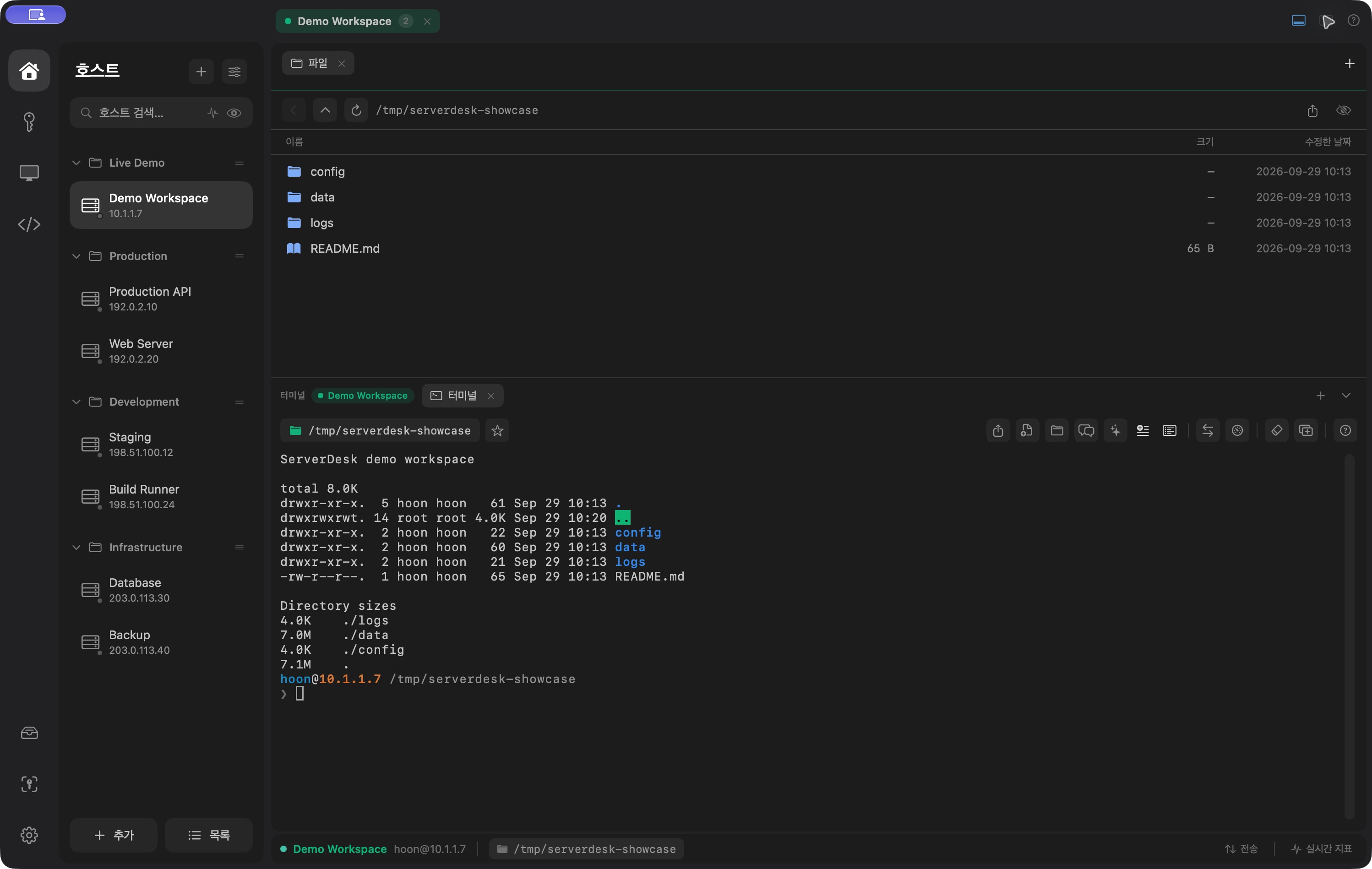Click the terminal path /tmp/serverdesk-showcase chip

[380, 431]
